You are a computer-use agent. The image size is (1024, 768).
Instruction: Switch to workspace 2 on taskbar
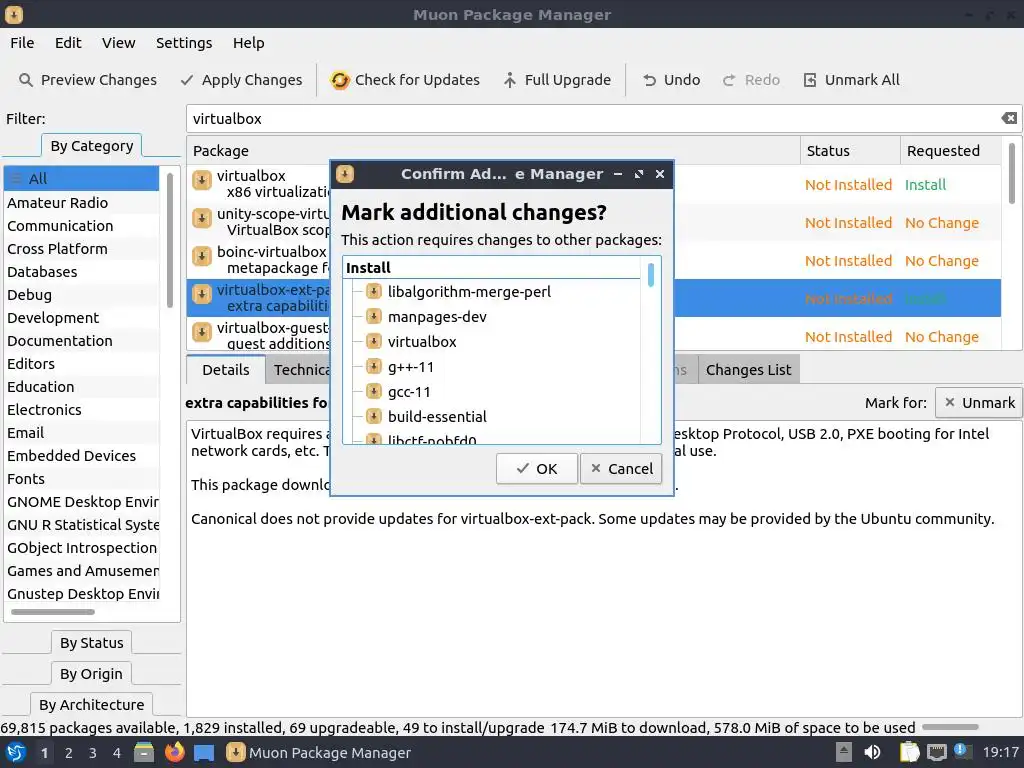click(x=69, y=753)
